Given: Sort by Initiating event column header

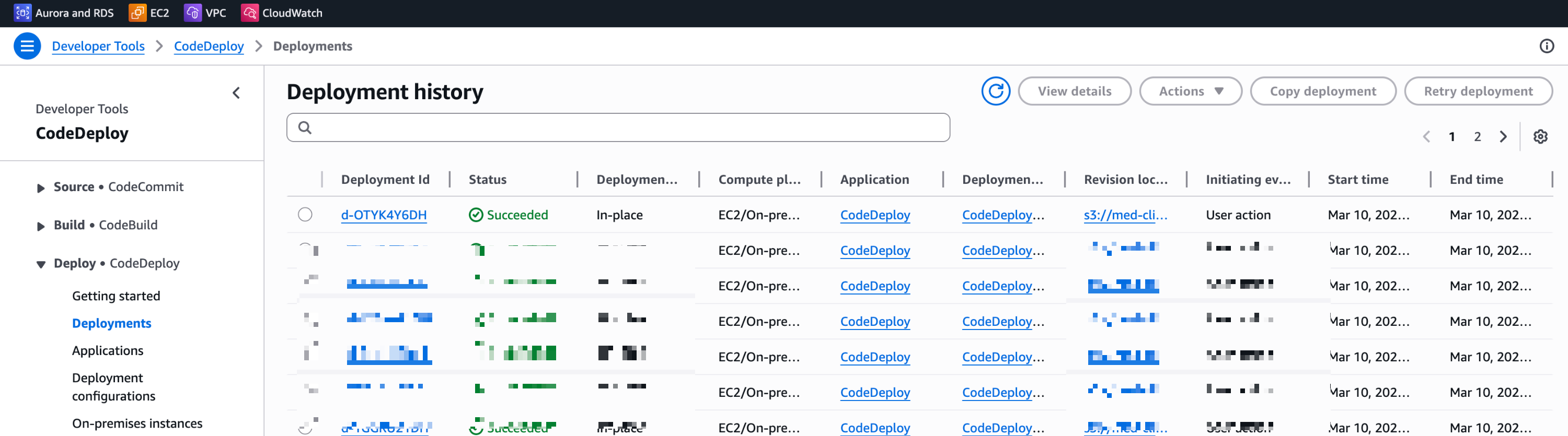Looking at the screenshot, I should [x=1248, y=180].
